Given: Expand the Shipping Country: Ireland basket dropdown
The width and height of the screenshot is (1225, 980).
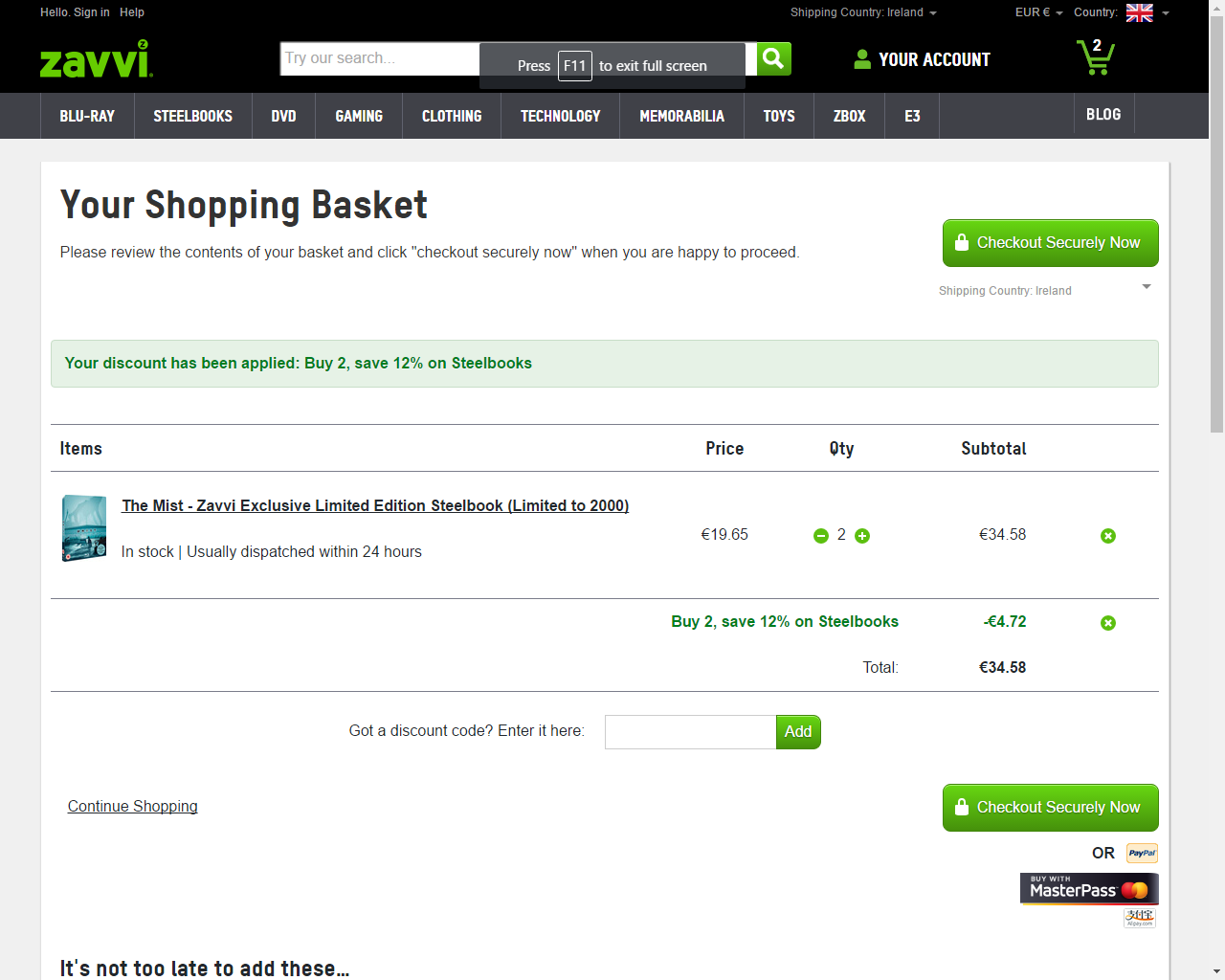Looking at the screenshot, I should tap(1044, 290).
